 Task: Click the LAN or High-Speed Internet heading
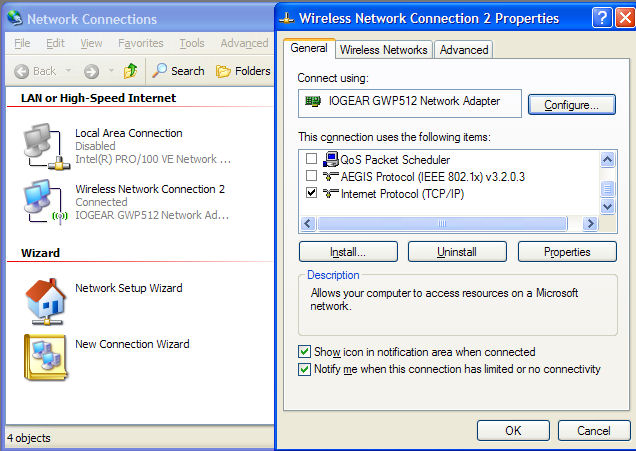tap(98, 98)
